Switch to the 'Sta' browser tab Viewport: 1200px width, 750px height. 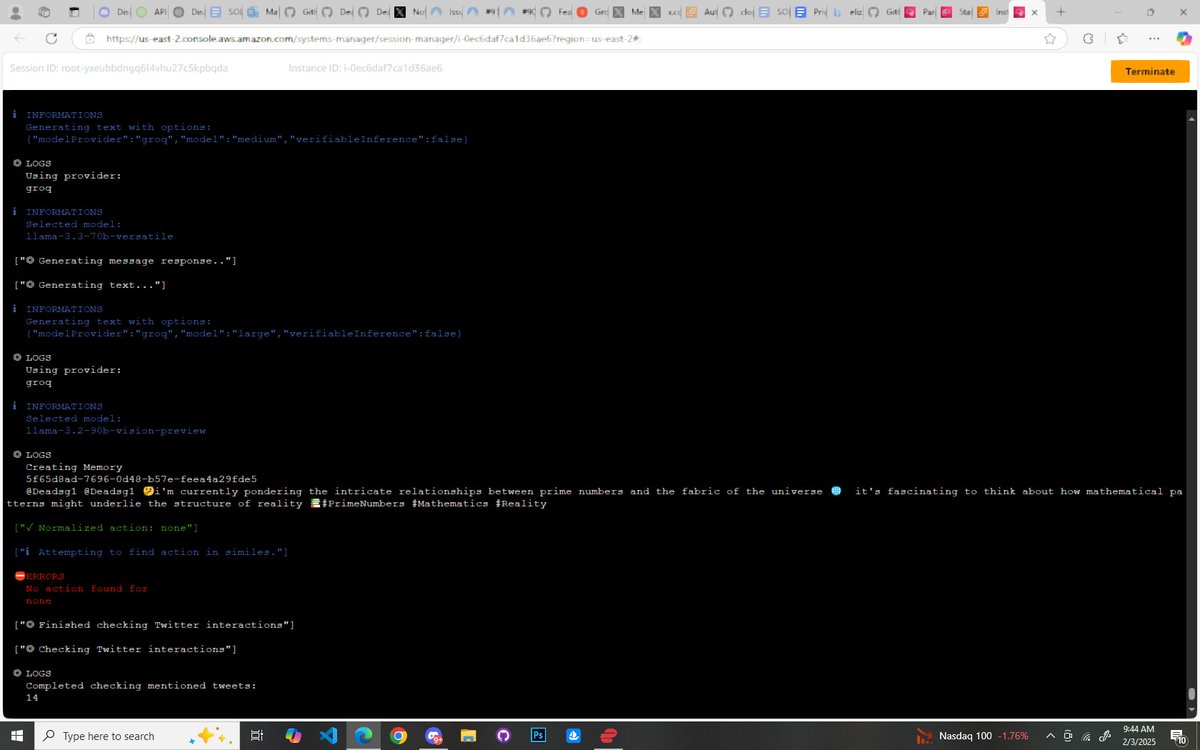(x=956, y=13)
